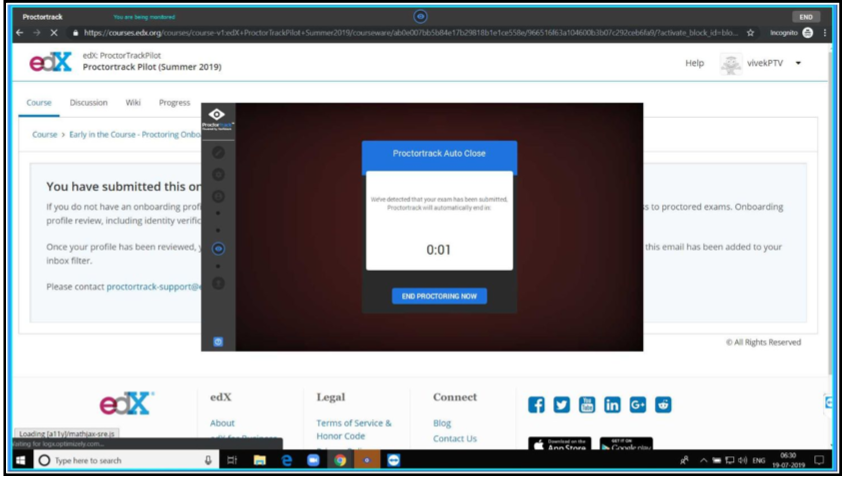The height and width of the screenshot is (480, 846).
Task: Select the Course tab
Action: [39, 102]
